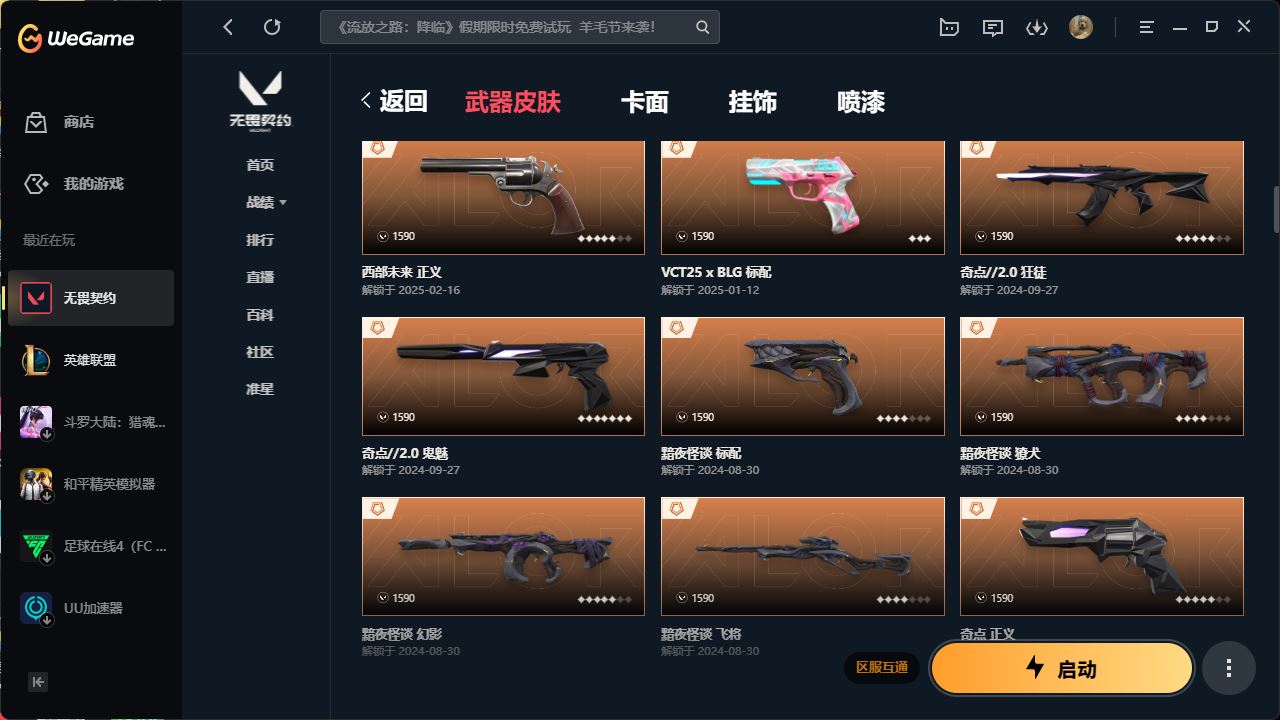
Task: Click the vertical scrollbar thumb
Action: coord(1276,210)
